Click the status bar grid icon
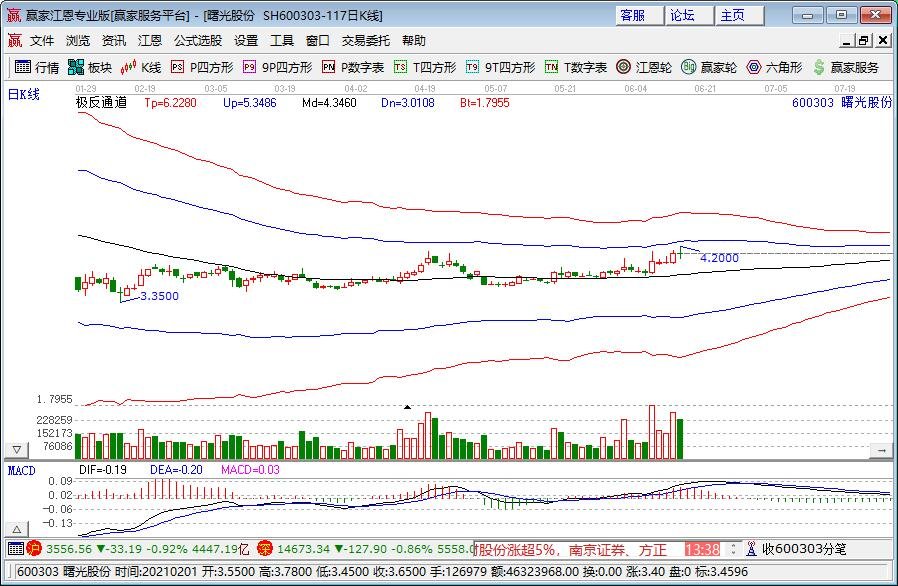 pos(15,549)
